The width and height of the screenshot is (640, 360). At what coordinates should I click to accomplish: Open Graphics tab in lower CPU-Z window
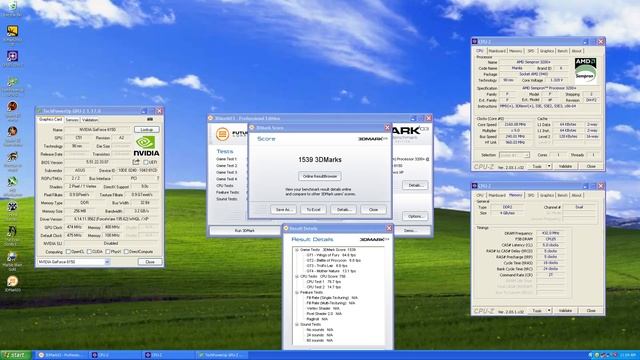point(547,196)
